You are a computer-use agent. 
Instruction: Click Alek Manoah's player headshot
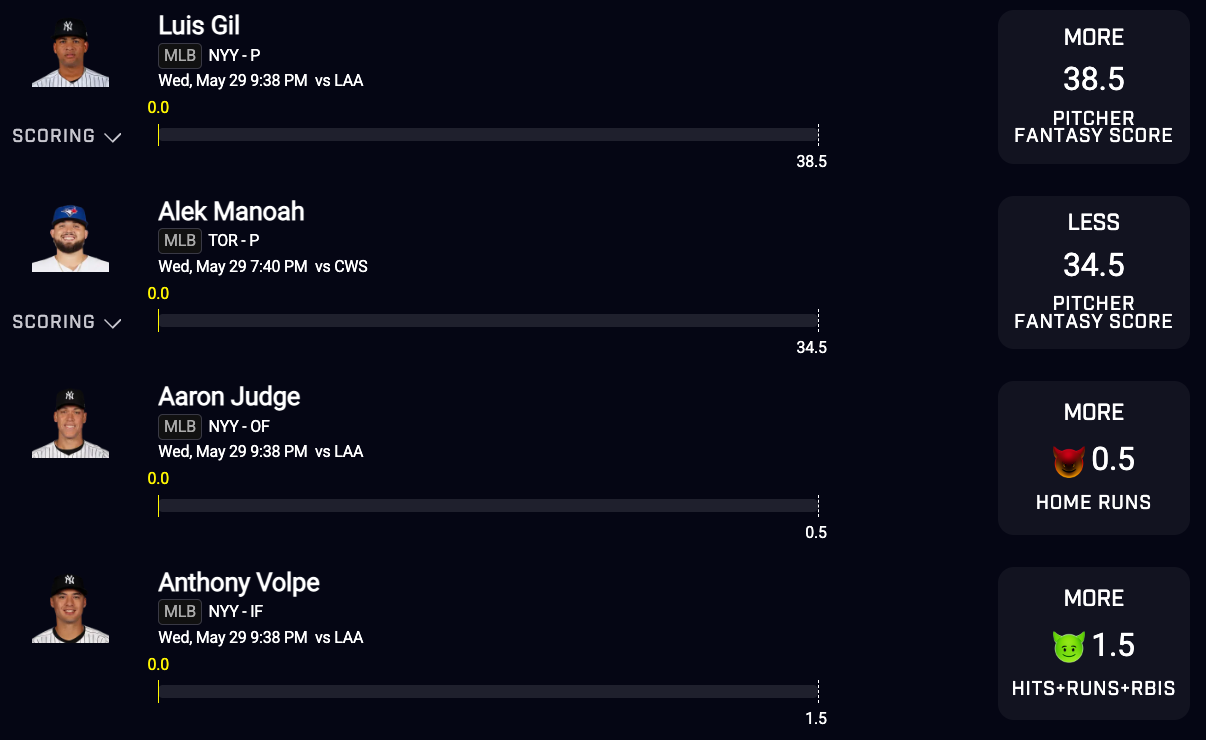point(70,238)
